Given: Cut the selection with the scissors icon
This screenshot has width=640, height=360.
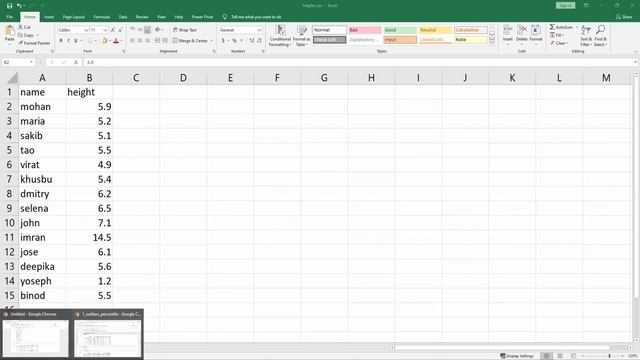Looking at the screenshot, I should pyautogui.click(x=24, y=27).
